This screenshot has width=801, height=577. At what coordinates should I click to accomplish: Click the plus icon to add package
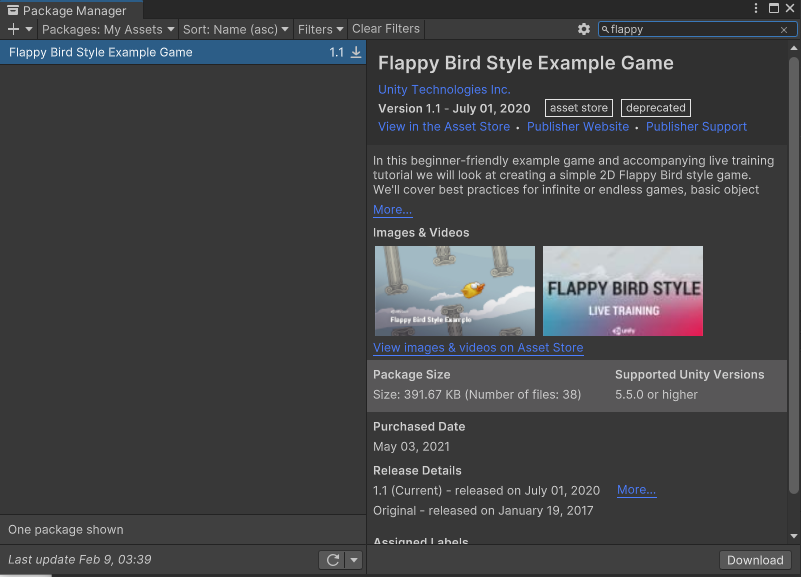click(x=13, y=30)
